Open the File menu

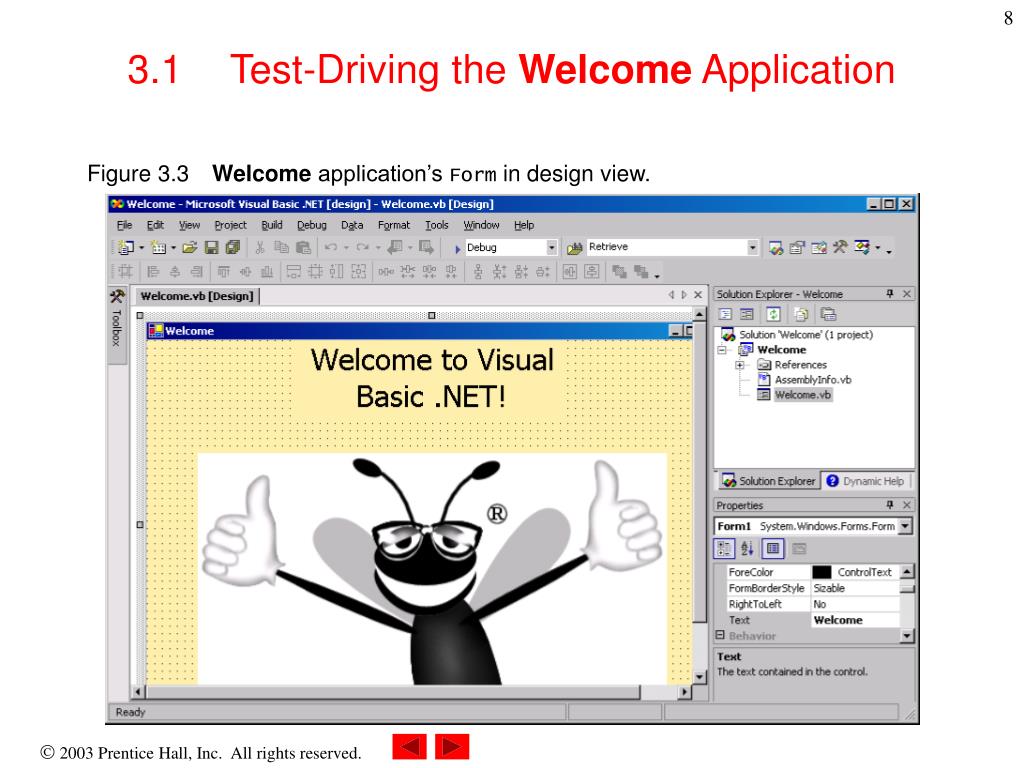pyautogui.click(x=124, y=225)
